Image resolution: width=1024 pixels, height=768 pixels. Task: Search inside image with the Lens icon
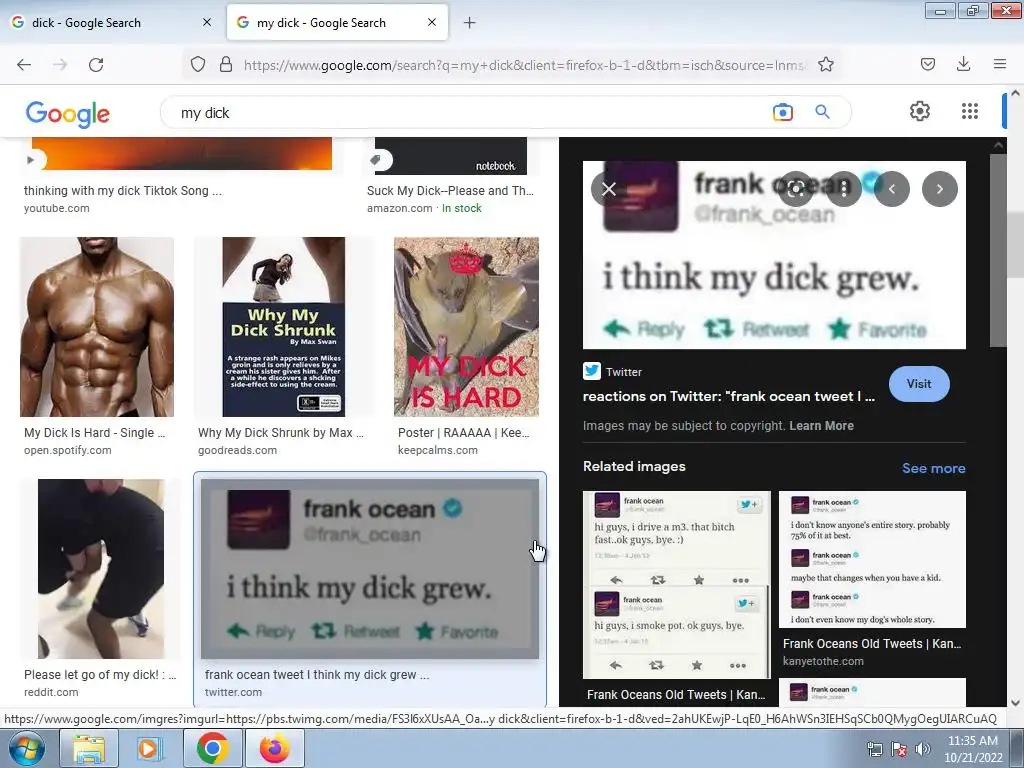796,189
